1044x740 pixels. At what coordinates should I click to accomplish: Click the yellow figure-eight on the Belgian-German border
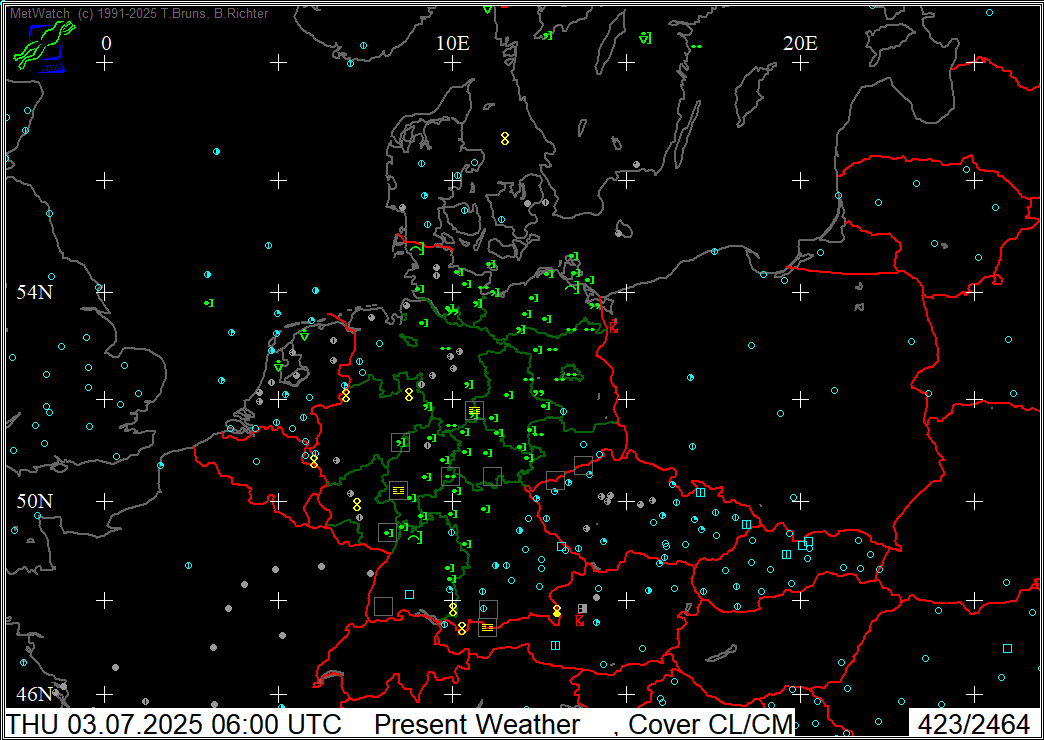314,461
